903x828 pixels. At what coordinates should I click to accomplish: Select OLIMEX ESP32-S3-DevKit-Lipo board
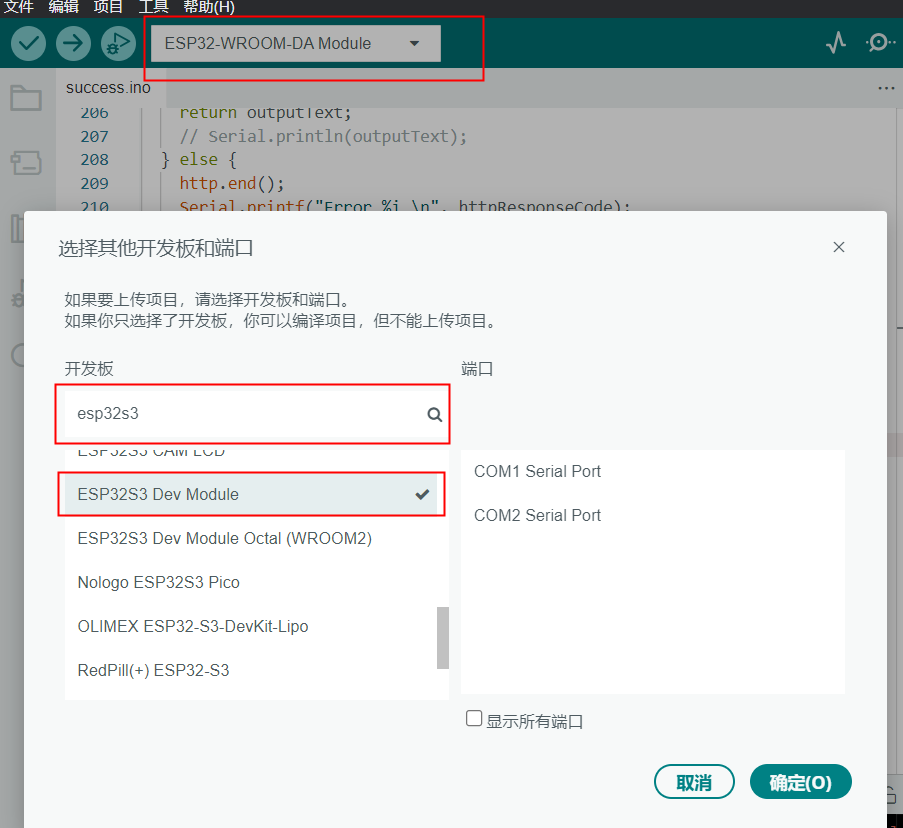[x=251, y=626]
